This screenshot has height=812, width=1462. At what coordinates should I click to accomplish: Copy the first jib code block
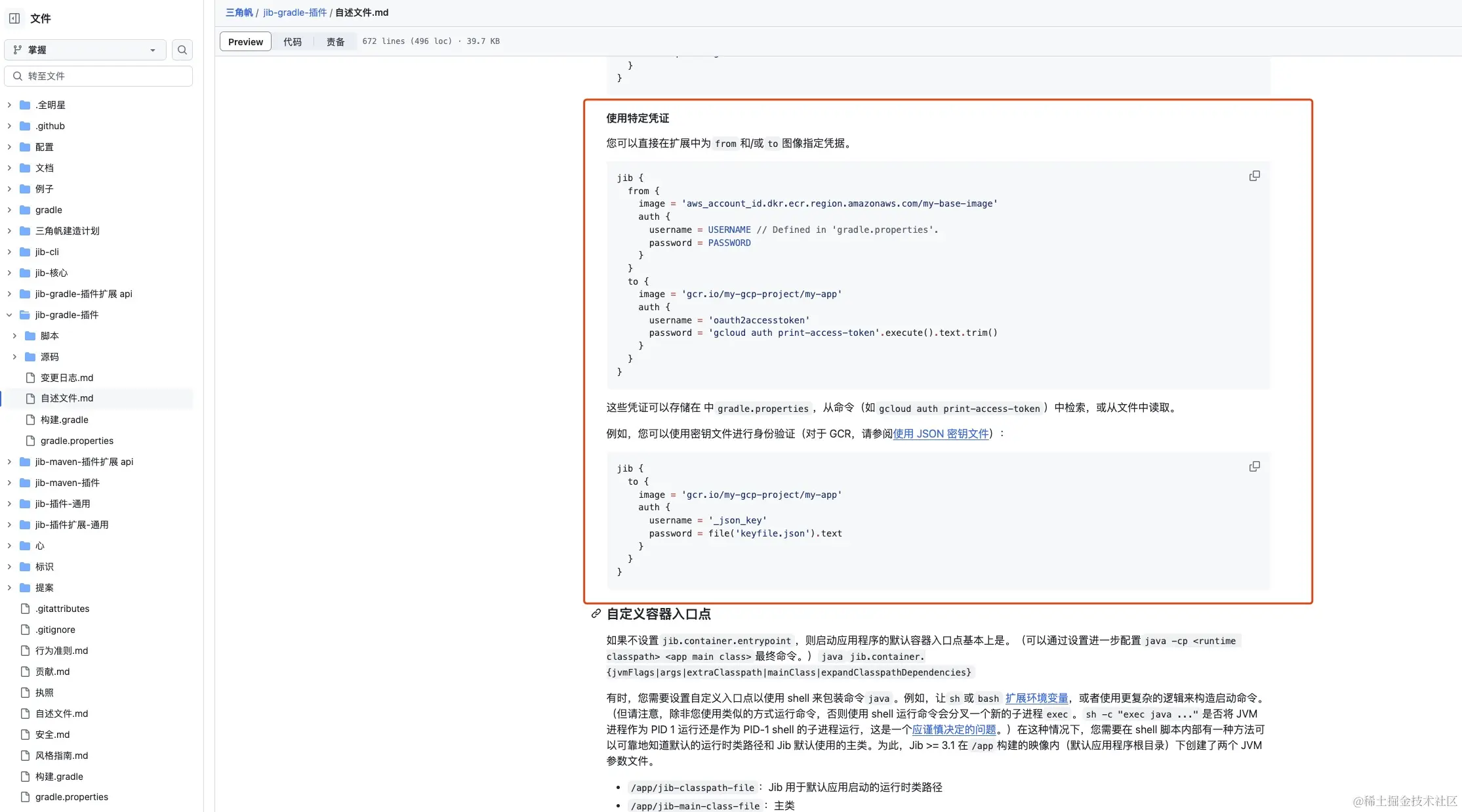click(x=1254, y=176)
